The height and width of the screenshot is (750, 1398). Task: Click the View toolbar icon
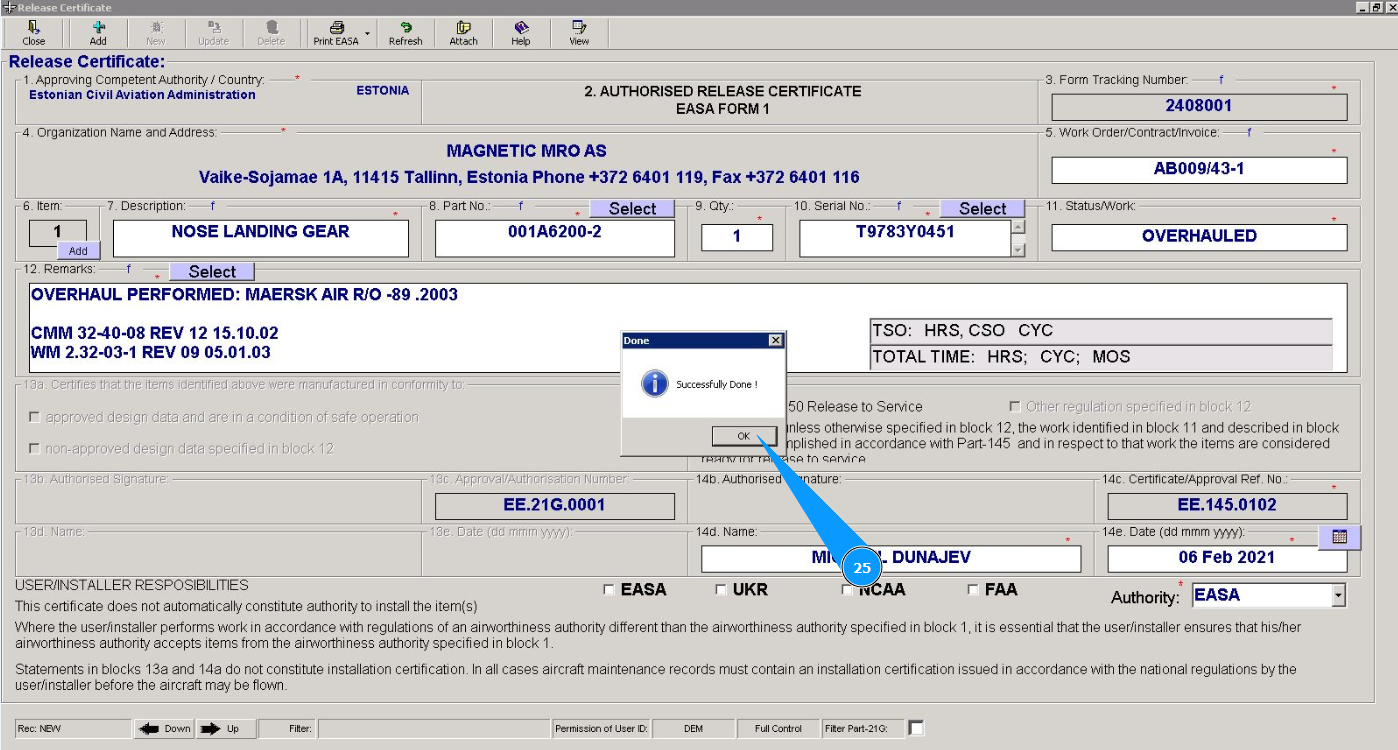579,28
